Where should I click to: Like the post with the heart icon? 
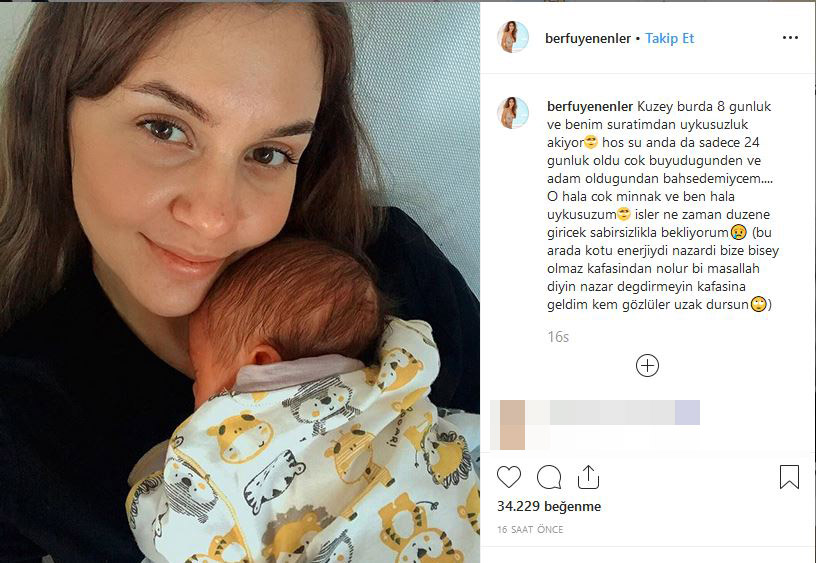tap(508, 477)
